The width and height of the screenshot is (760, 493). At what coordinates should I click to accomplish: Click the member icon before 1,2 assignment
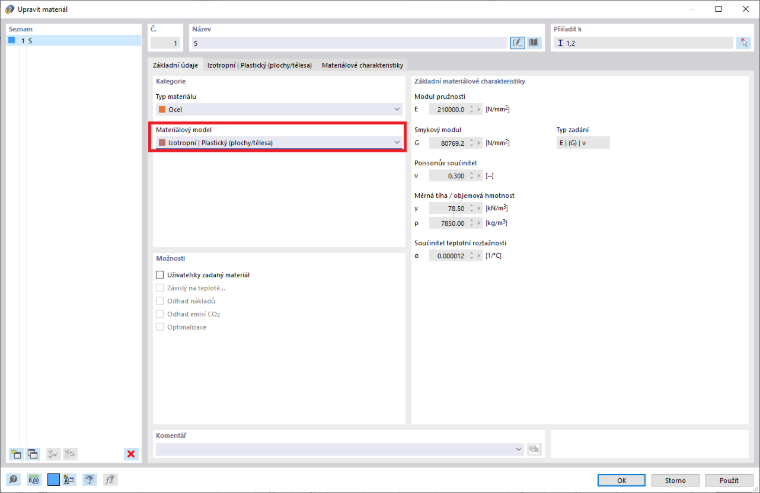point(560,43)
